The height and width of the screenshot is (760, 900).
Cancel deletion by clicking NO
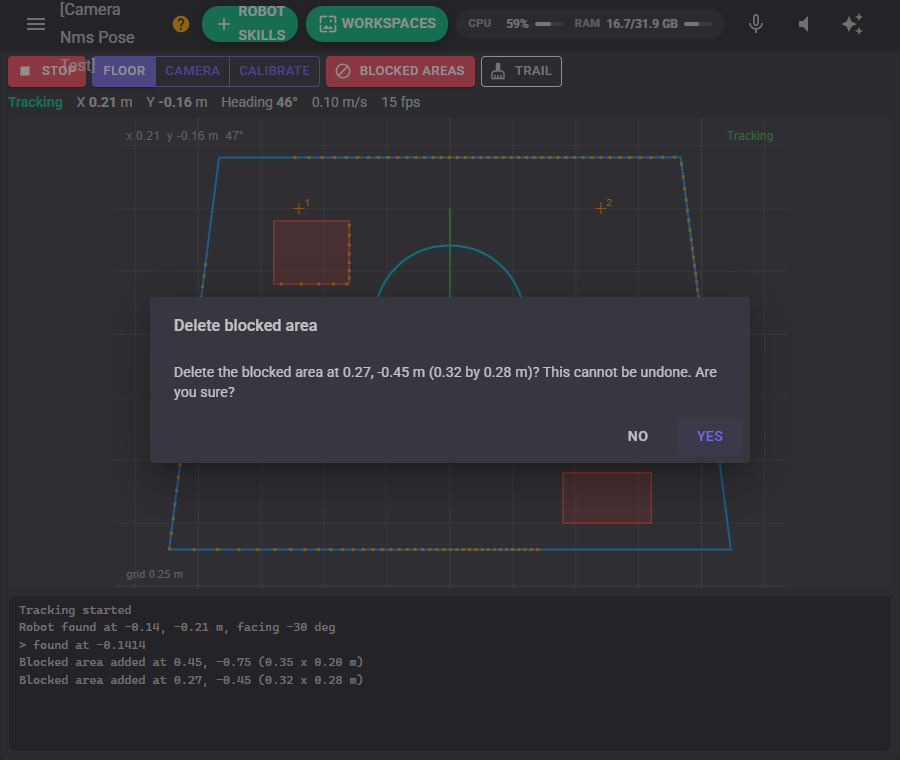coord(638,436)
